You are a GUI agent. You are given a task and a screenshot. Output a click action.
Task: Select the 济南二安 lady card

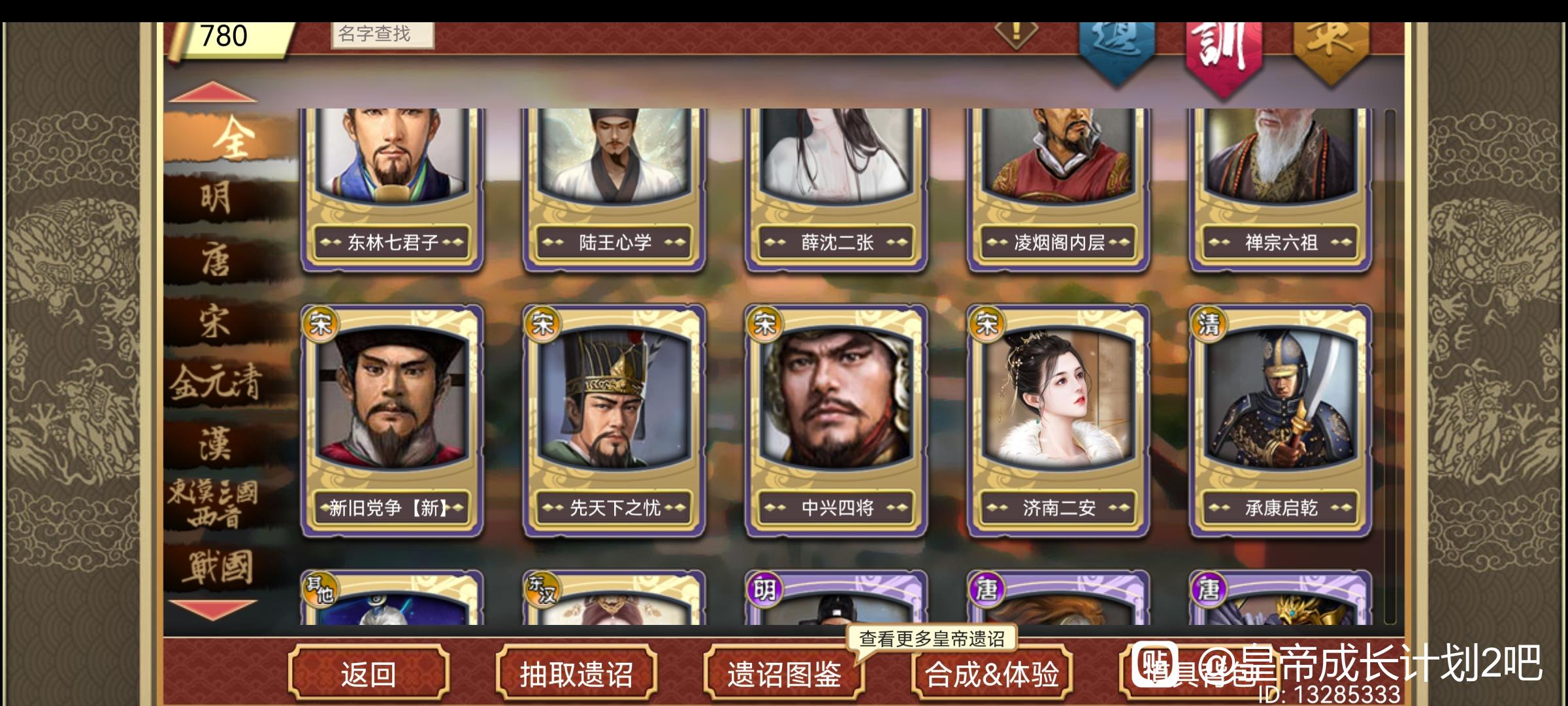pyautogui.click(x=1058, y=421)
